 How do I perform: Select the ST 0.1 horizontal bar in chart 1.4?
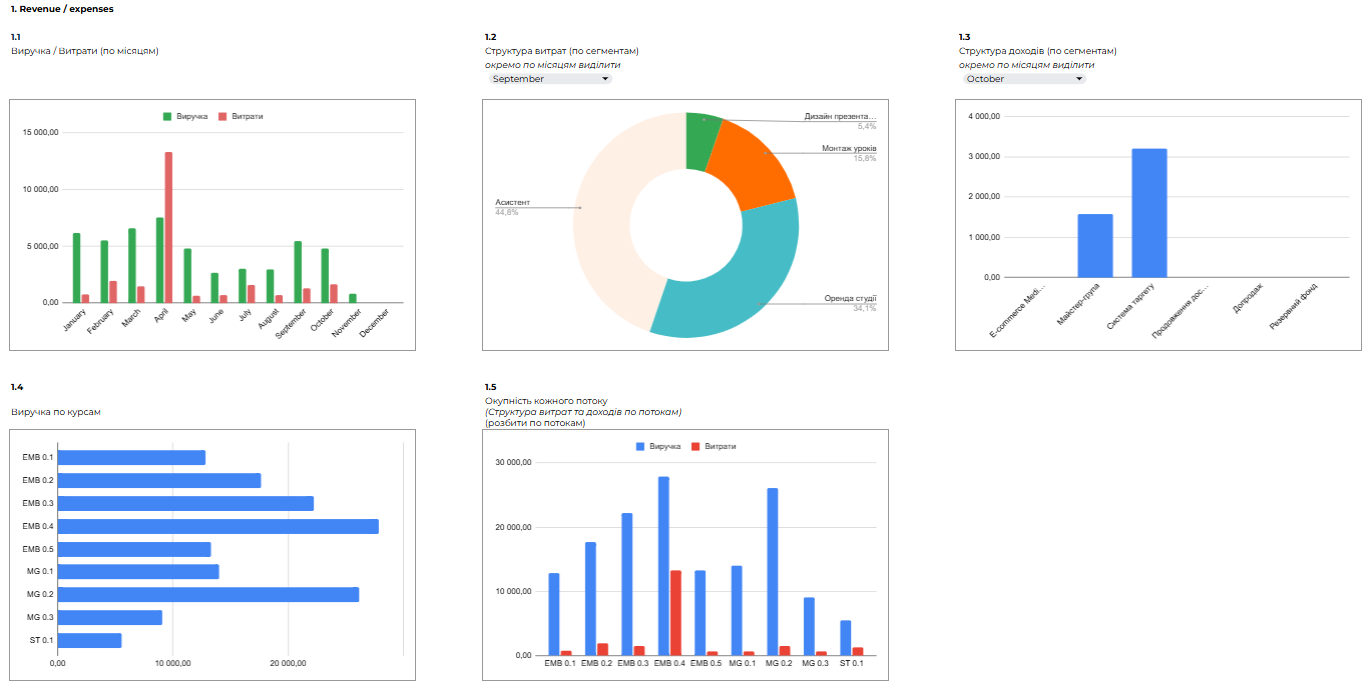[89, 641]
